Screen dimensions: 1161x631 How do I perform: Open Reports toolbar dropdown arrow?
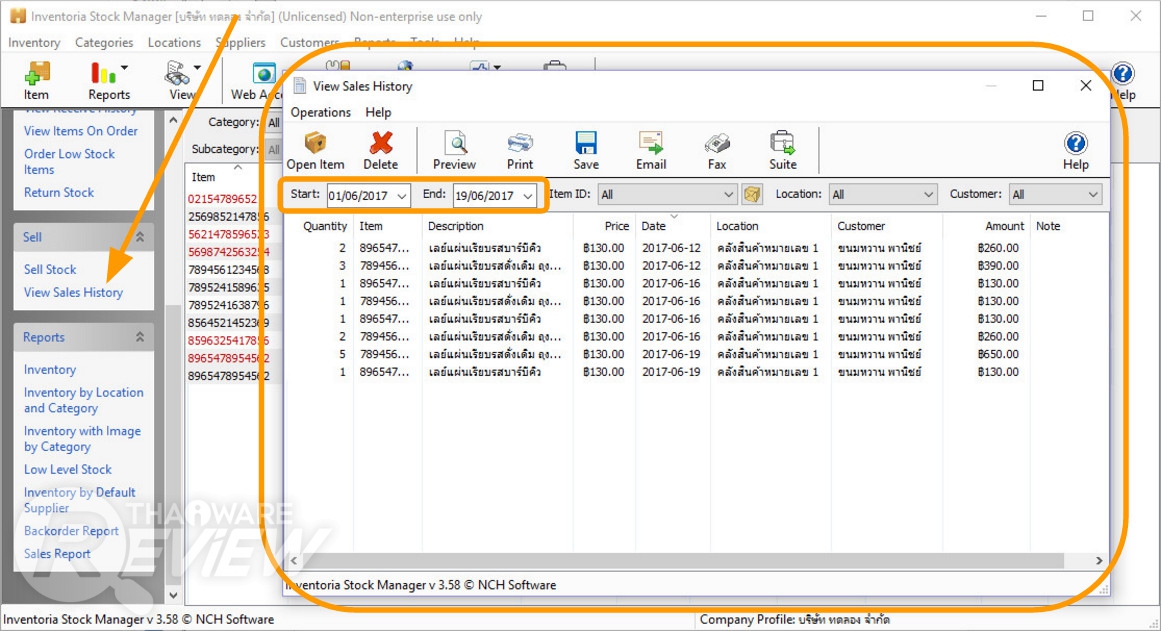124,67
